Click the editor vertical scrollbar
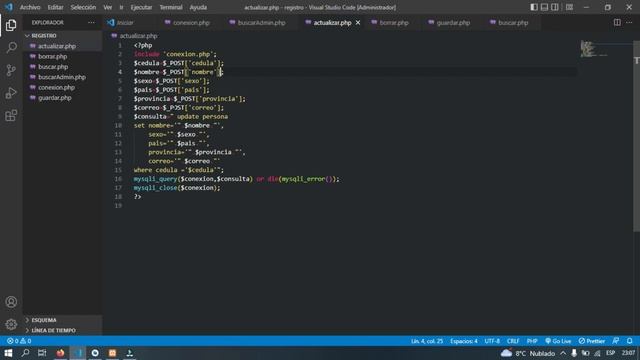640x360 pixels. (x=636, y=136)
